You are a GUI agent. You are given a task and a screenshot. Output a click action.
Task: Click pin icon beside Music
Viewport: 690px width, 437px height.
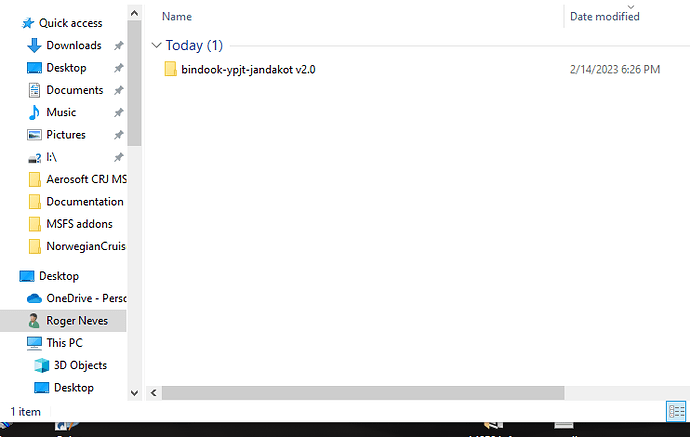(x=118, y=113)
